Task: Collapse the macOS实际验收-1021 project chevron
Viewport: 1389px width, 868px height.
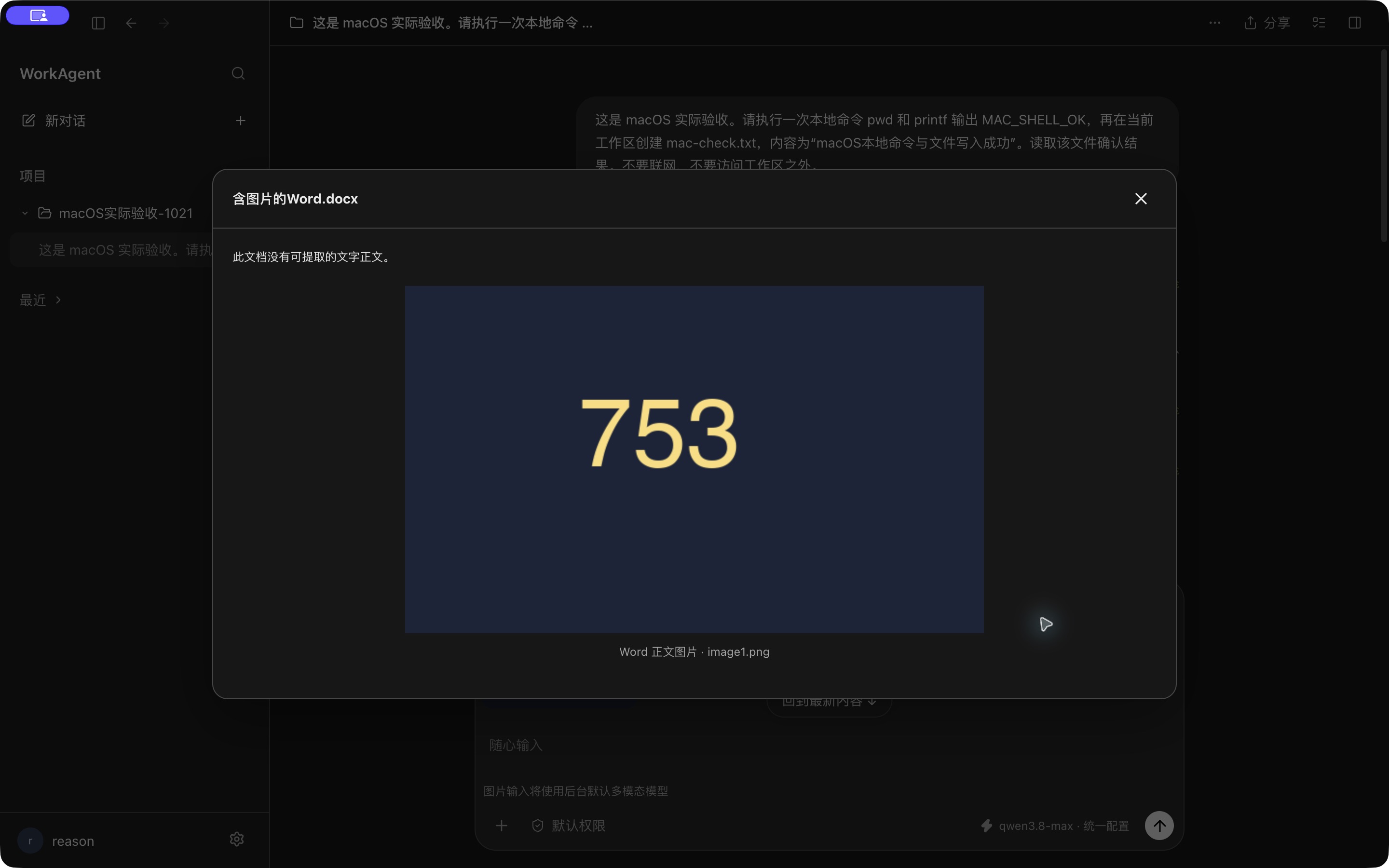Action: 25,213
